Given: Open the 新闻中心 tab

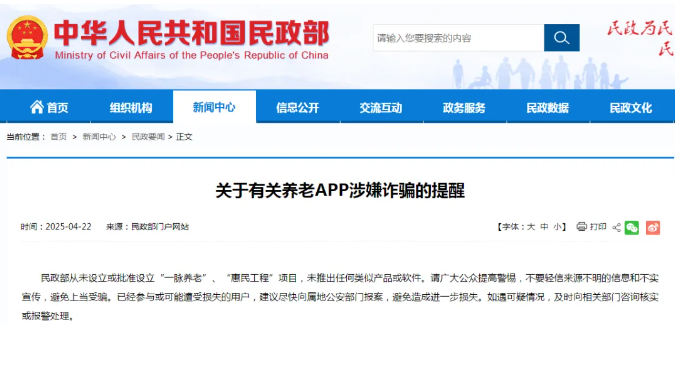Looking at the screenshot, I should pos(214,107).
